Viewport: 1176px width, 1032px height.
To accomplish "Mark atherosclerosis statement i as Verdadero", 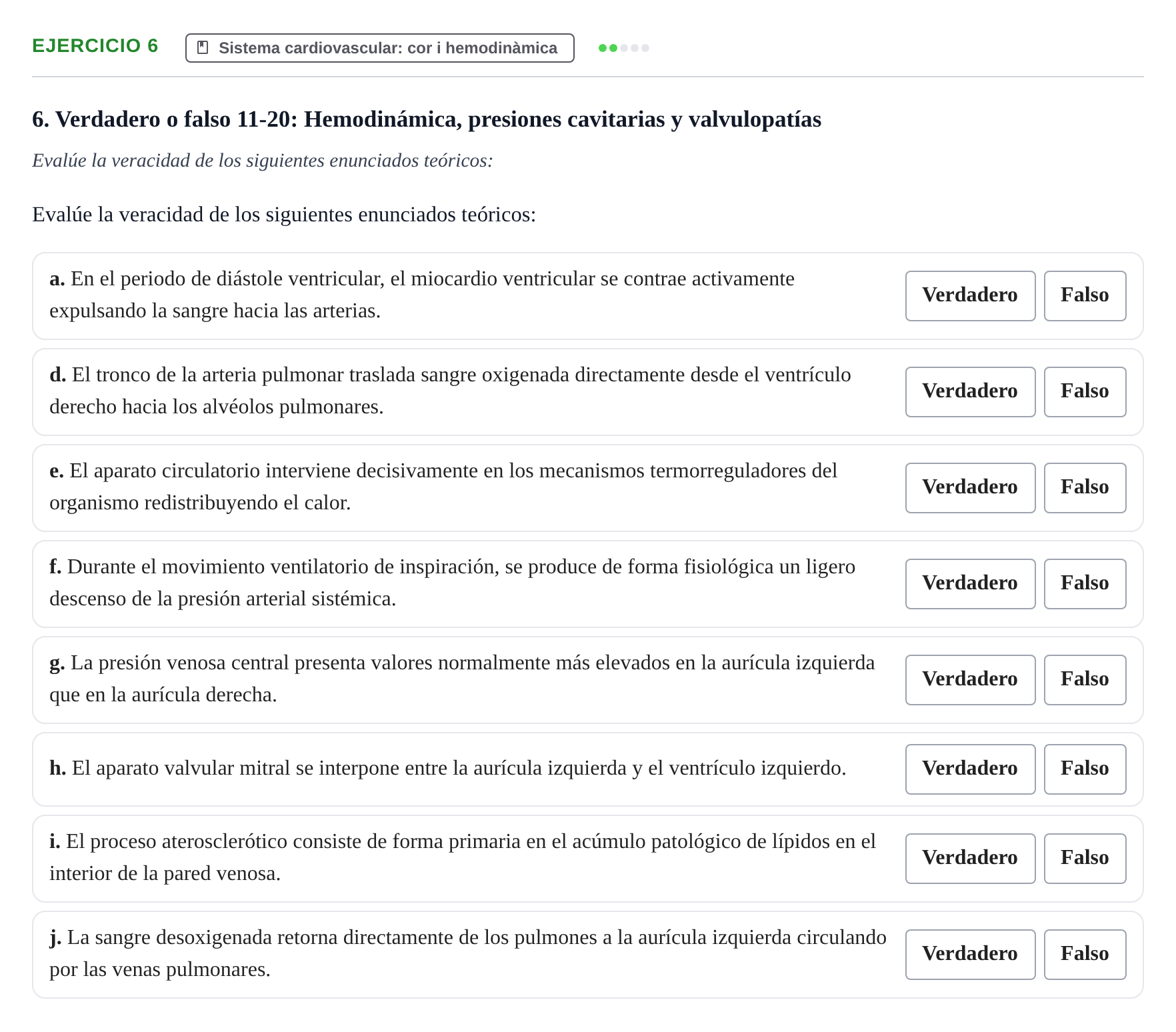I will click(970, 859).
